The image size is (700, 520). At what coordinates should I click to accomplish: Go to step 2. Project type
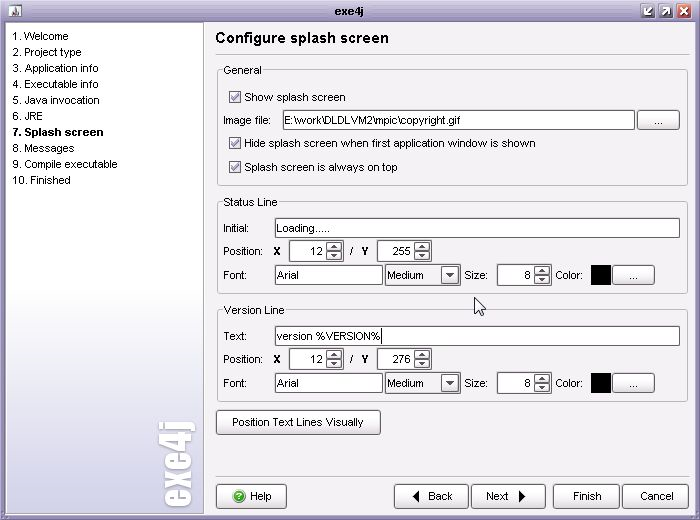coord(47,52)
